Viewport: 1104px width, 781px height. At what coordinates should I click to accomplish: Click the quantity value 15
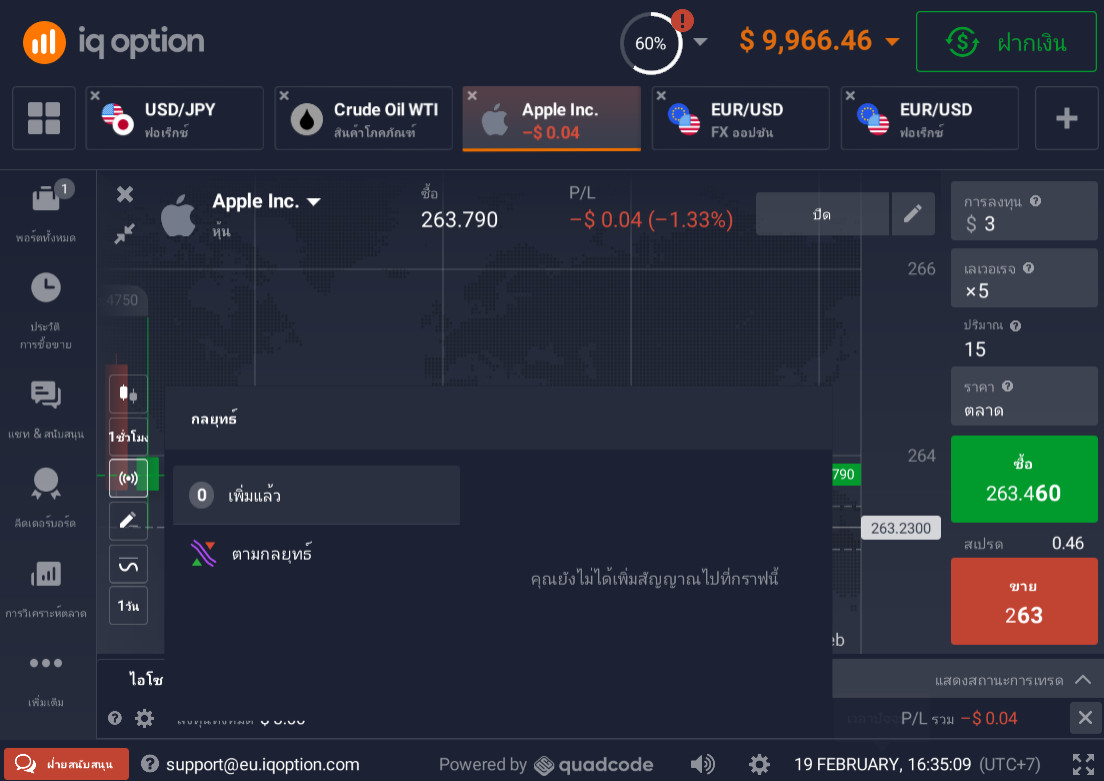[x=975, y=349]
